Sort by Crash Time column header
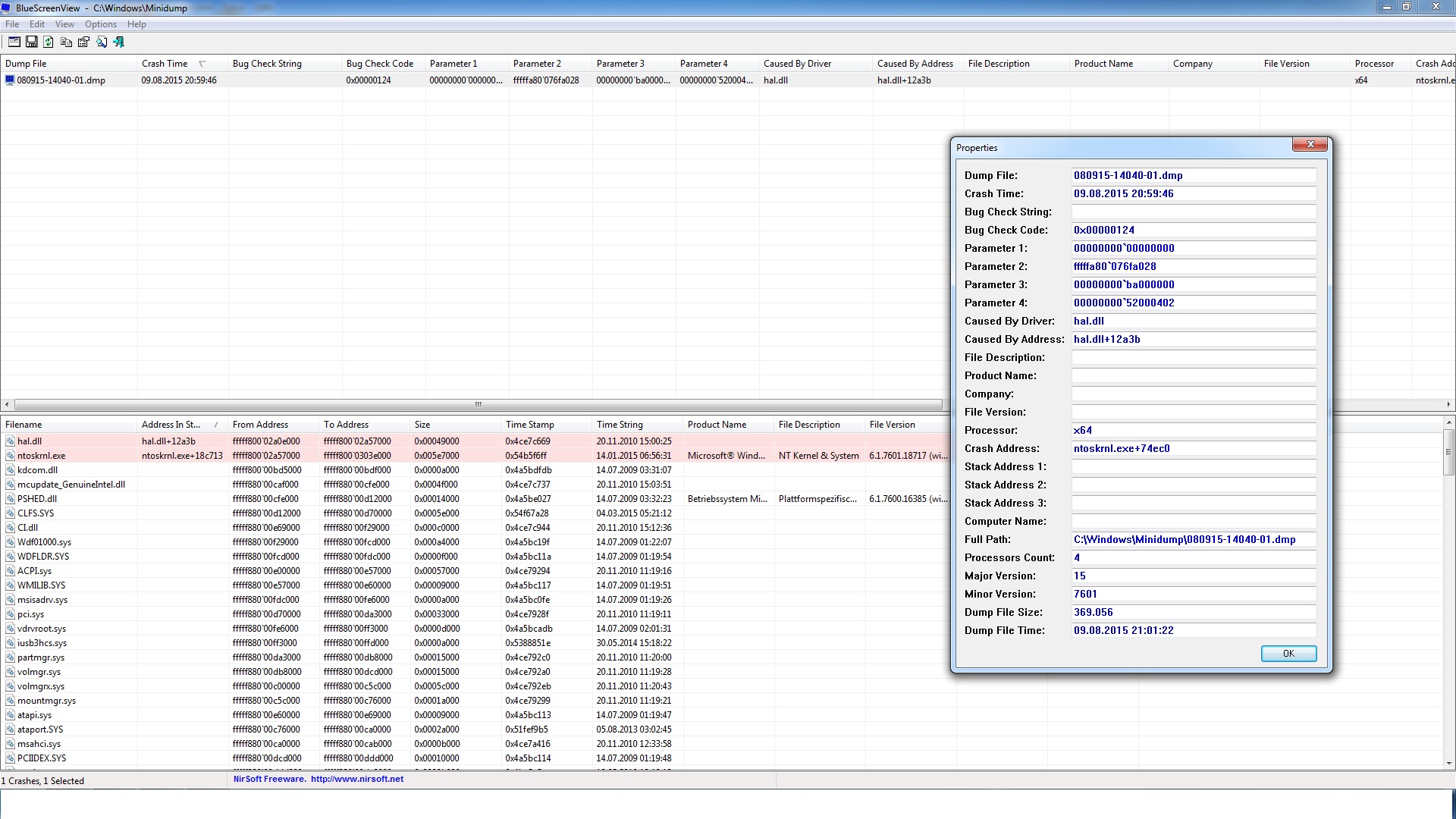Image resolution: width=1456 pixels, height=819 pixels. click(x=165, y=64)
